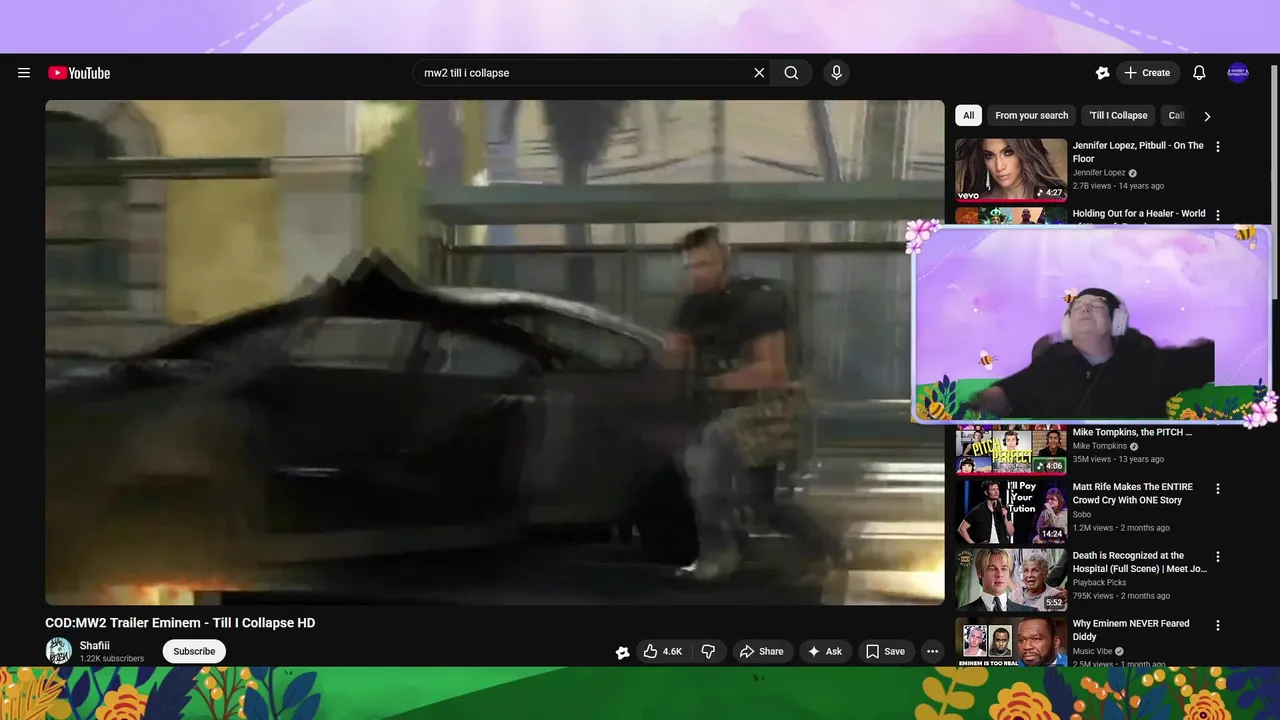Click the sparkle icon beside Create

pyautogui.click(x=1102, y=73)
